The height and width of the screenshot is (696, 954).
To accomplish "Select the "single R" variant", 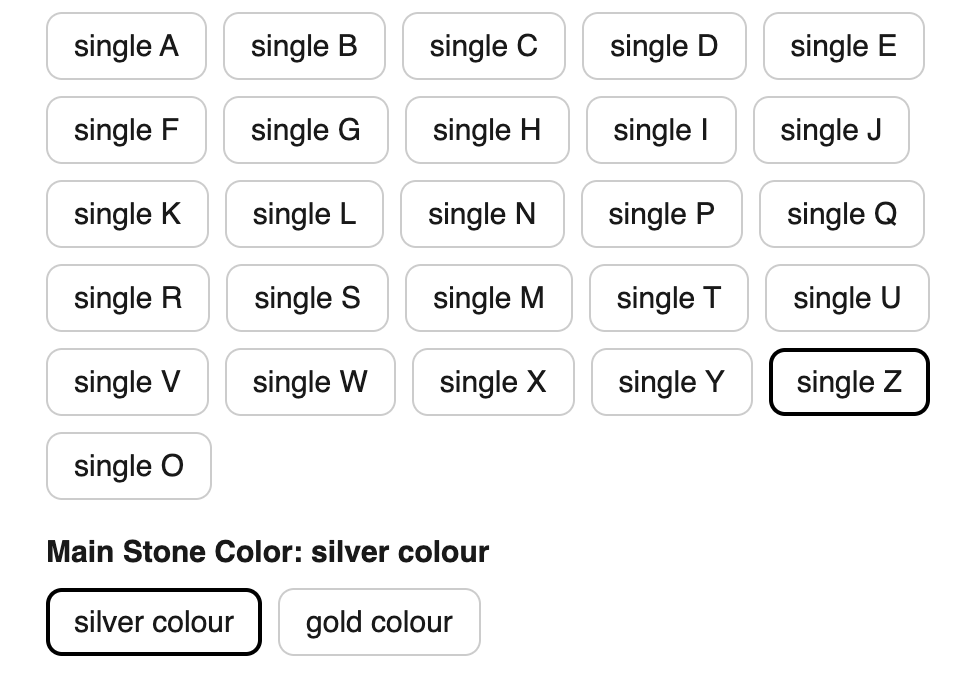I will click(128, 298).
